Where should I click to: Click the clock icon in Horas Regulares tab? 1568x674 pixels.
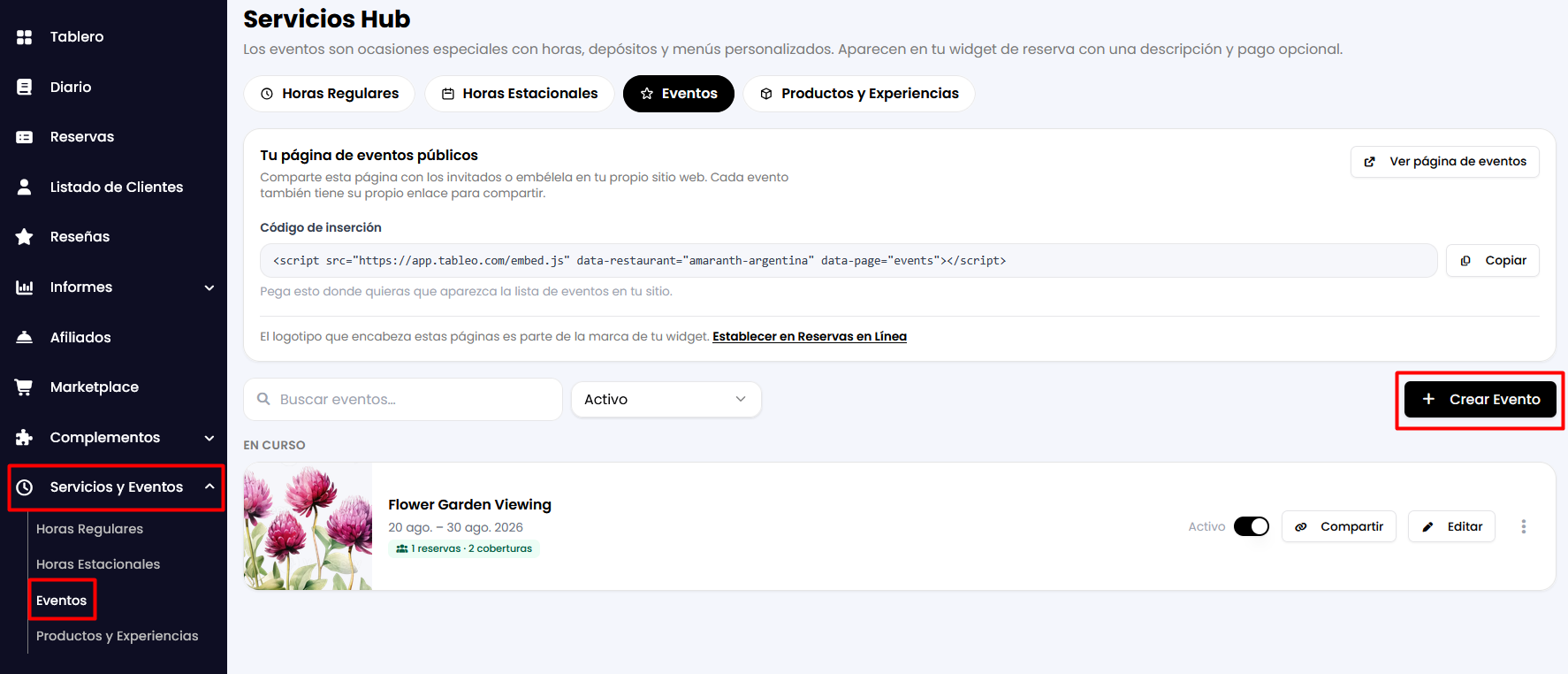point(267,94)
